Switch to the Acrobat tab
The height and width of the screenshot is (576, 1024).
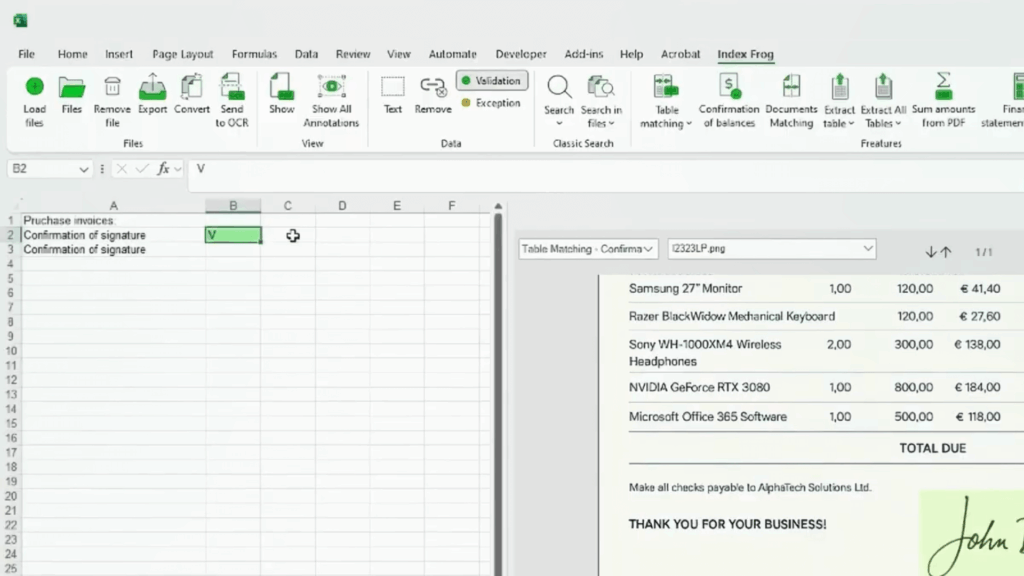[x=680, y=54]
